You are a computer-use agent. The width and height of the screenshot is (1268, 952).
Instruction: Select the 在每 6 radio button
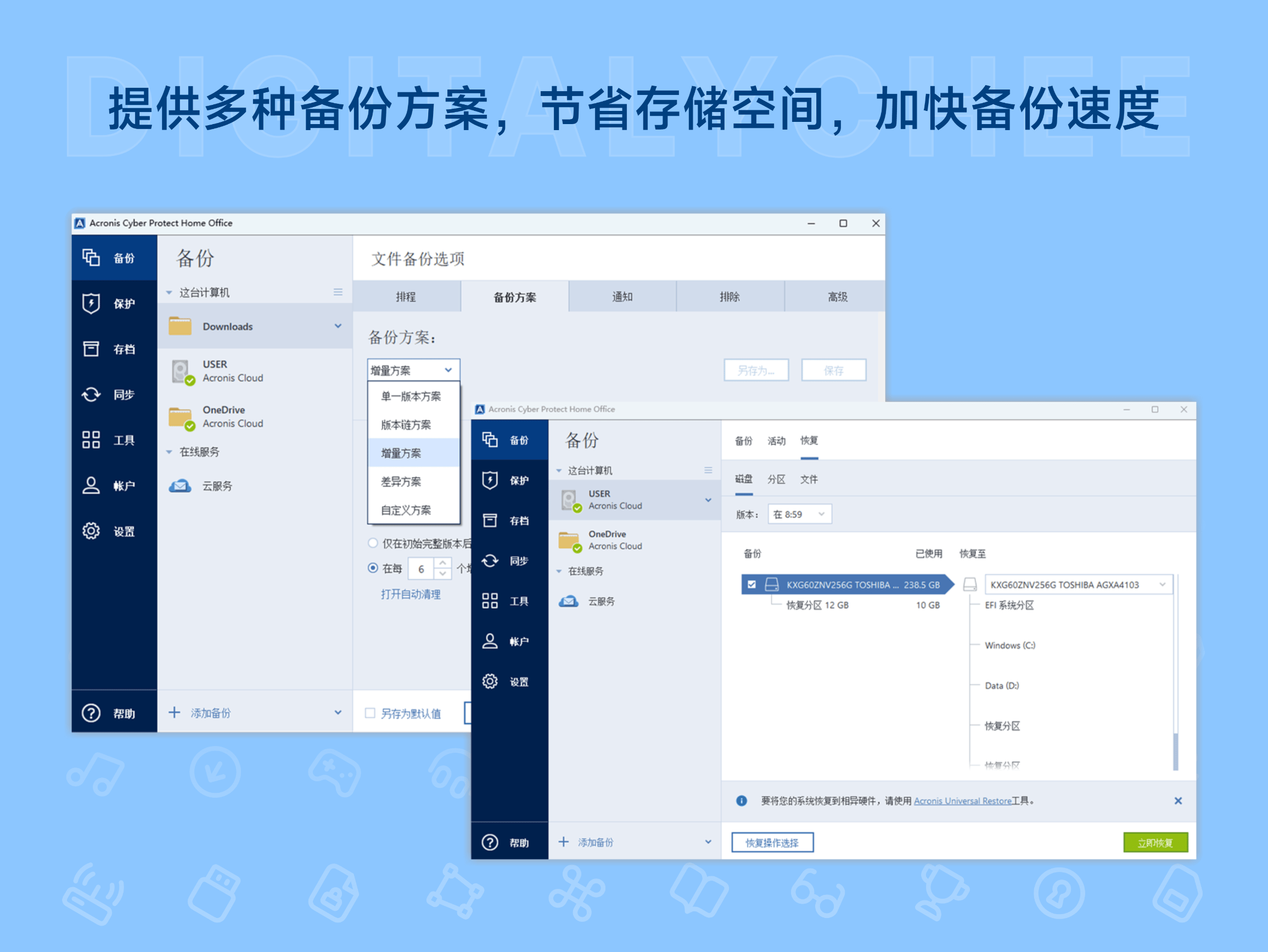pos(374,568)
